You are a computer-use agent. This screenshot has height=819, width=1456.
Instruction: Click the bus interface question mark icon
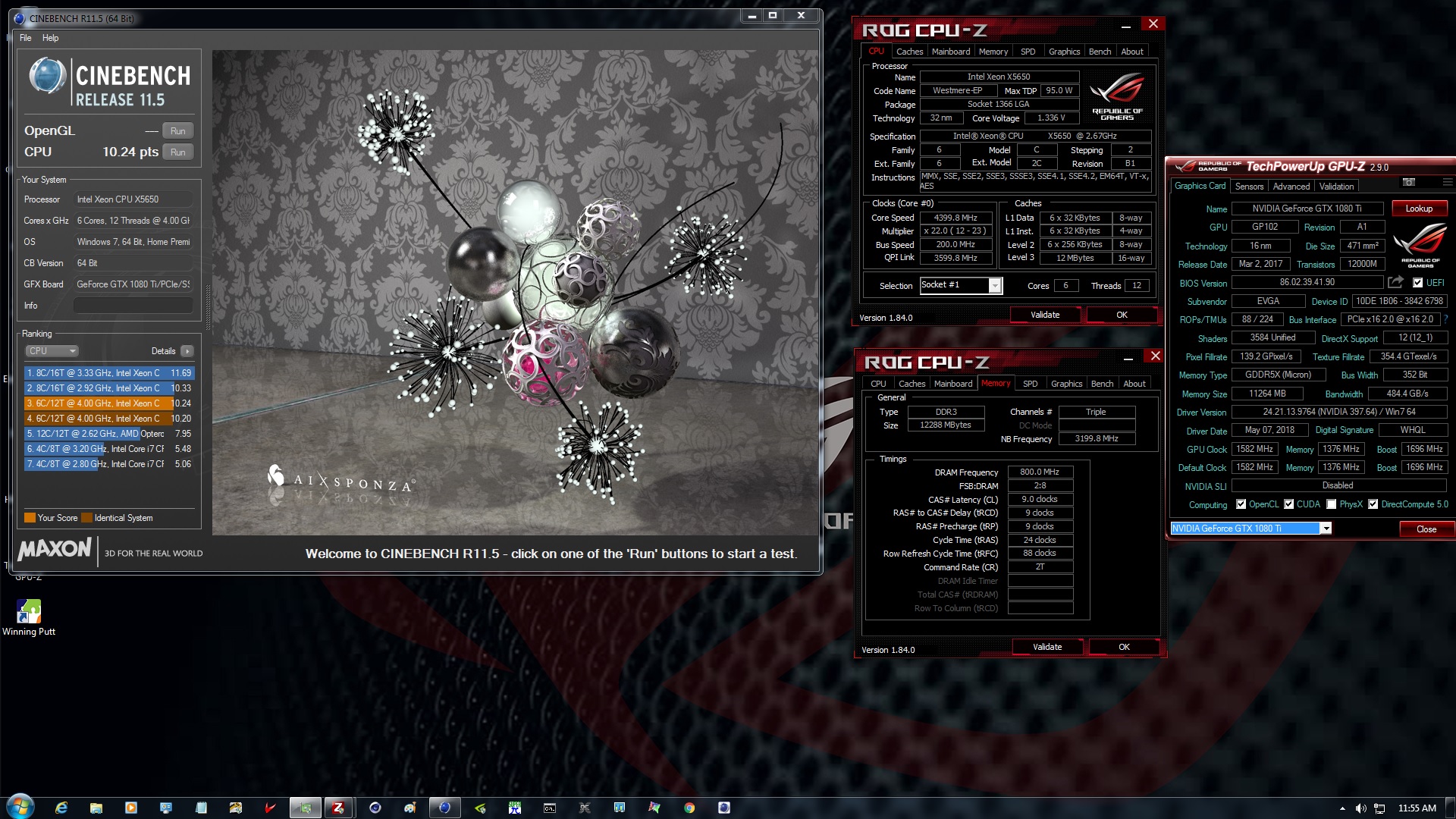point(1445,319)
